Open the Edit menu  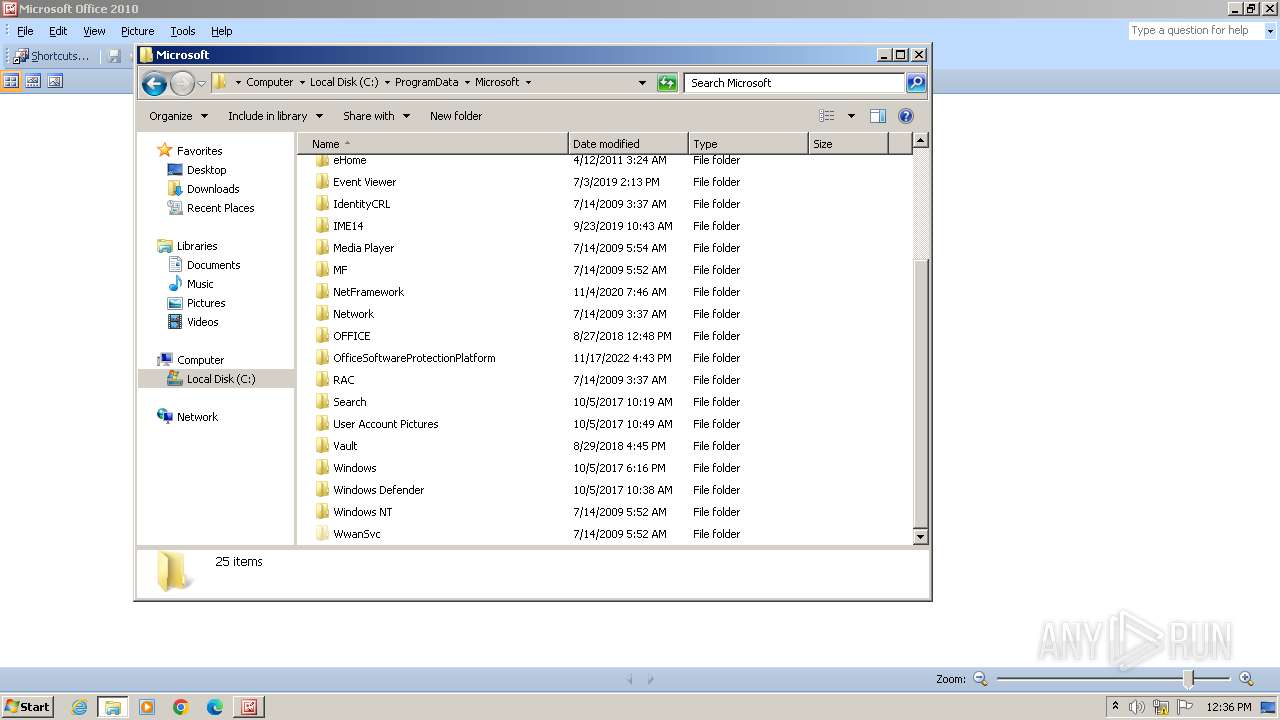click(x=58, y=31)
